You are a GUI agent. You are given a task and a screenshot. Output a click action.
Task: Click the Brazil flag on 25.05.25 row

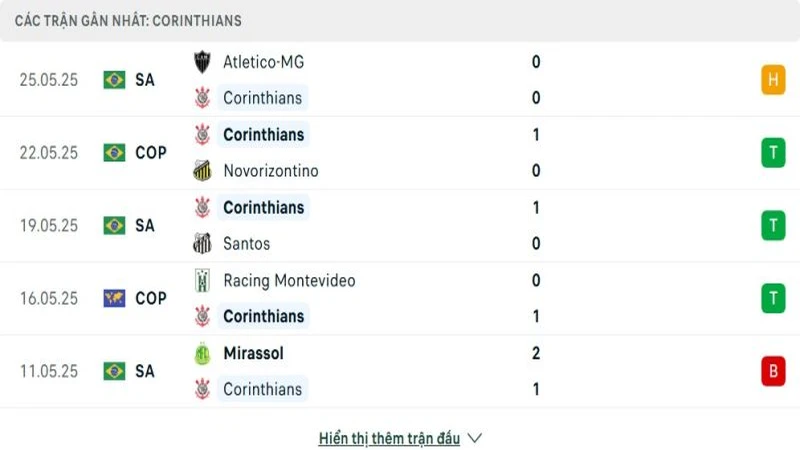point(114,80)
